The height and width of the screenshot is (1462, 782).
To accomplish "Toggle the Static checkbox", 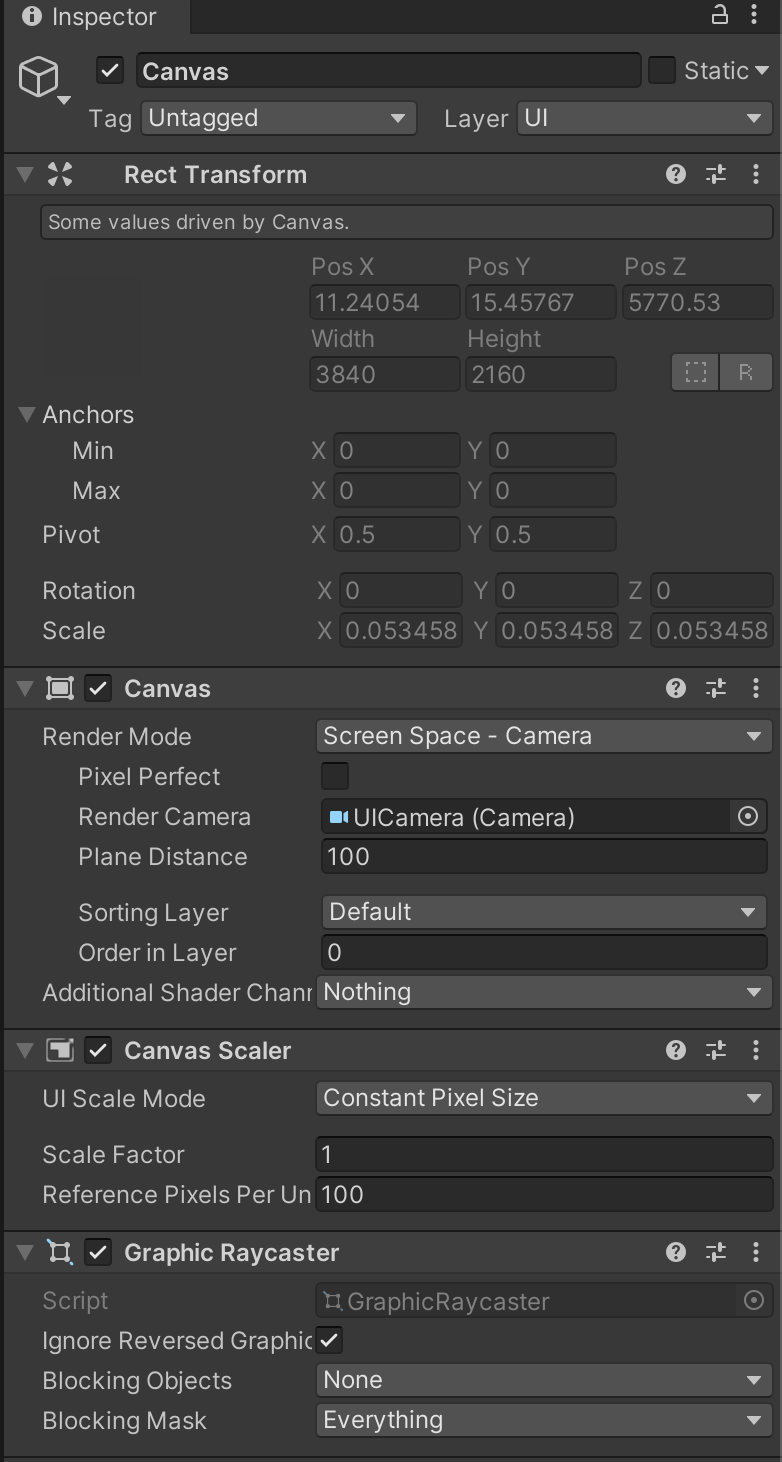I will click(x=662, y=70).
